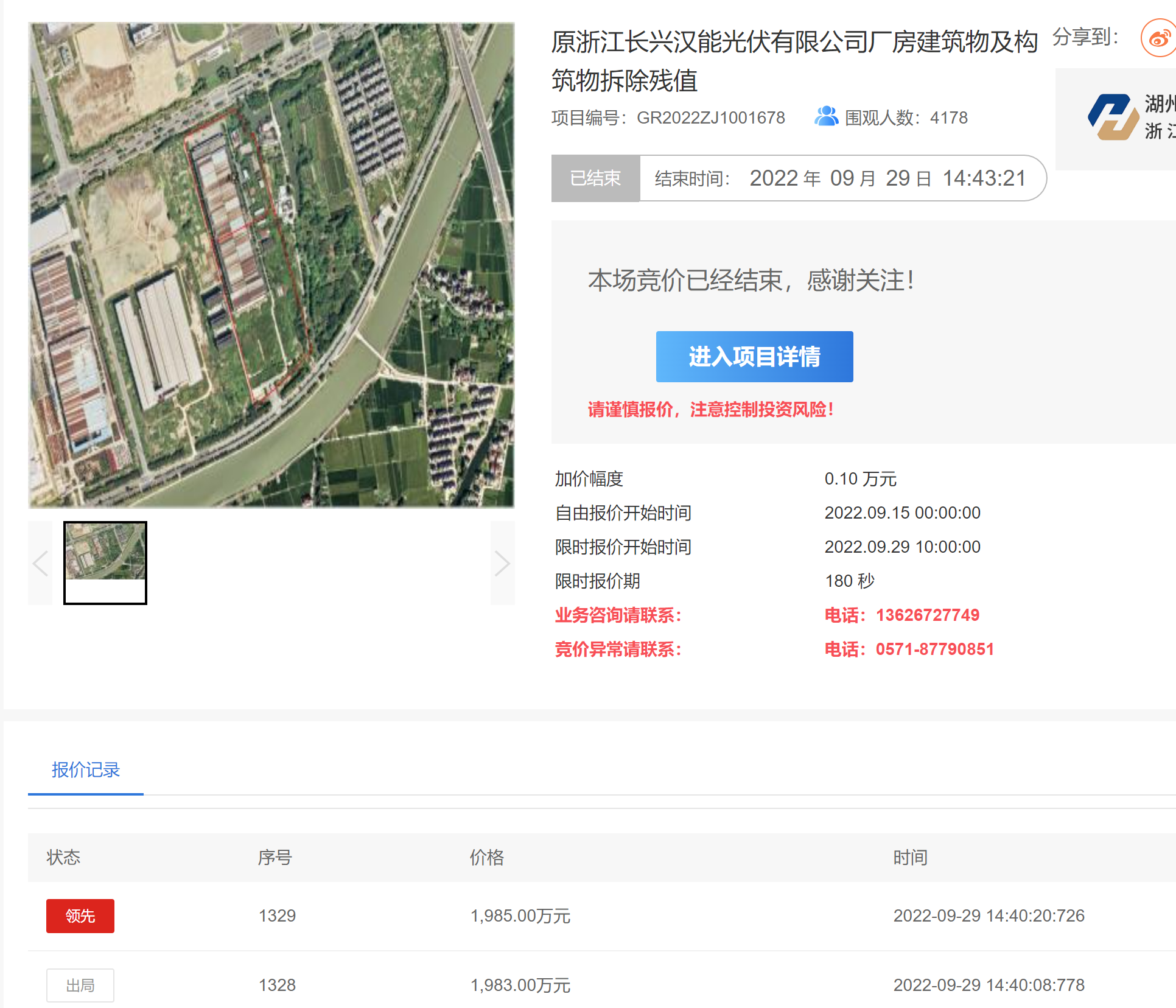Click the 状态 column header
Screen dimensions: 1176x1008
63,858
